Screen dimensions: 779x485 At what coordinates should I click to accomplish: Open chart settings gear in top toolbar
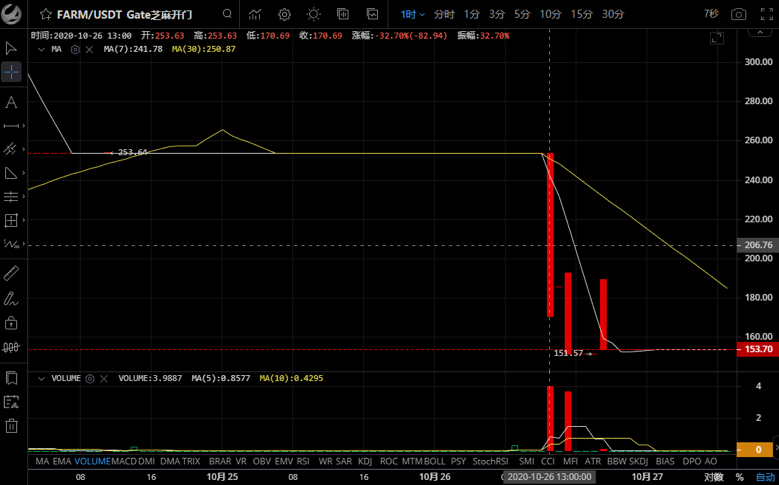click(284, 14)
